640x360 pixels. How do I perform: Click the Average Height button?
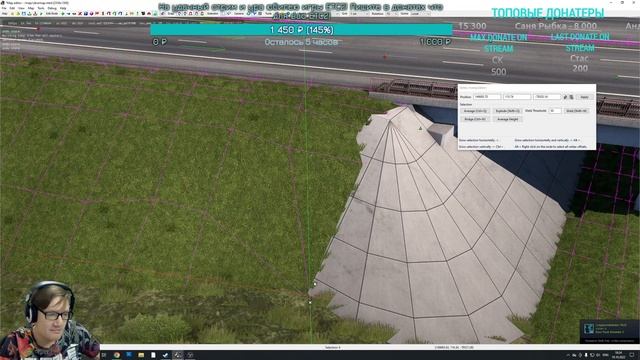pos(507,119)
